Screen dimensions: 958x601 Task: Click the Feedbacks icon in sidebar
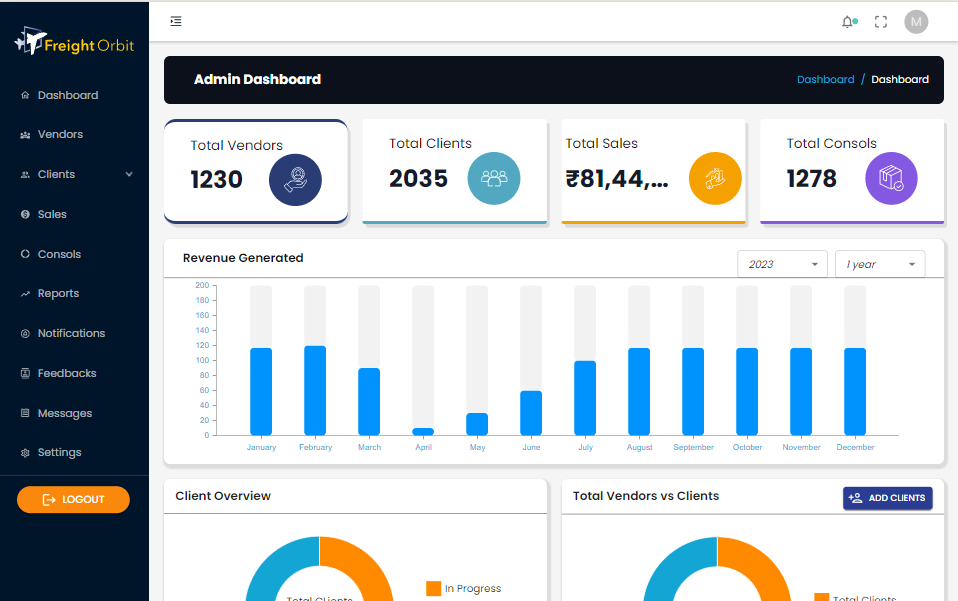[25, 373]
